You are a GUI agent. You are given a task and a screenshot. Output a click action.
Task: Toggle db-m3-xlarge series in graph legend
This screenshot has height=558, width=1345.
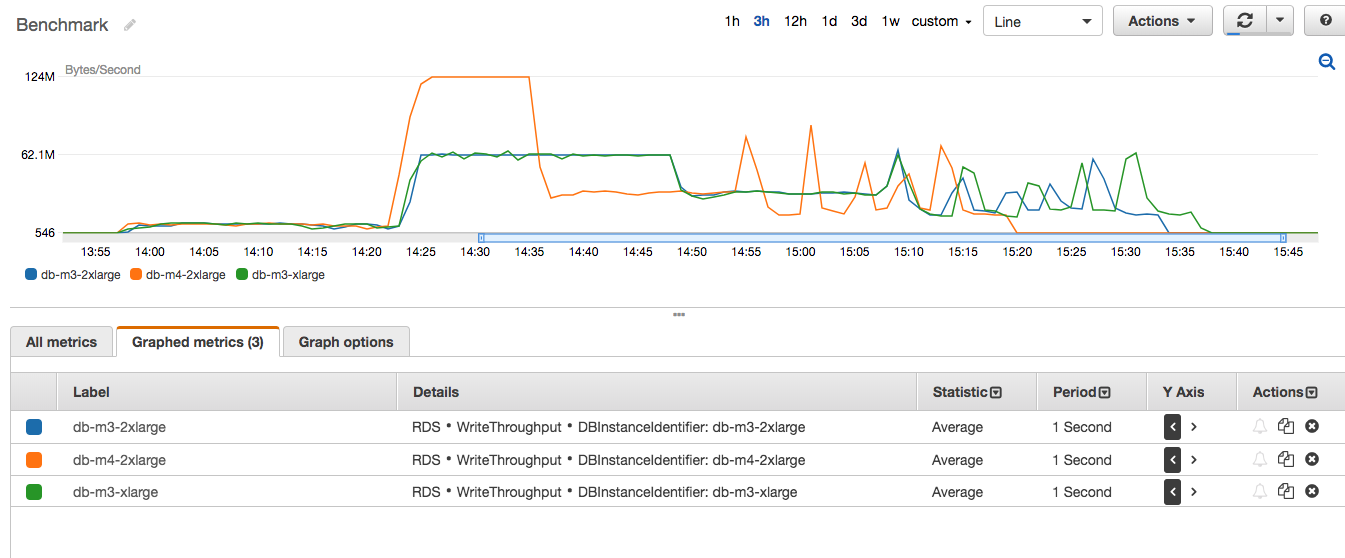coord(280,274)
